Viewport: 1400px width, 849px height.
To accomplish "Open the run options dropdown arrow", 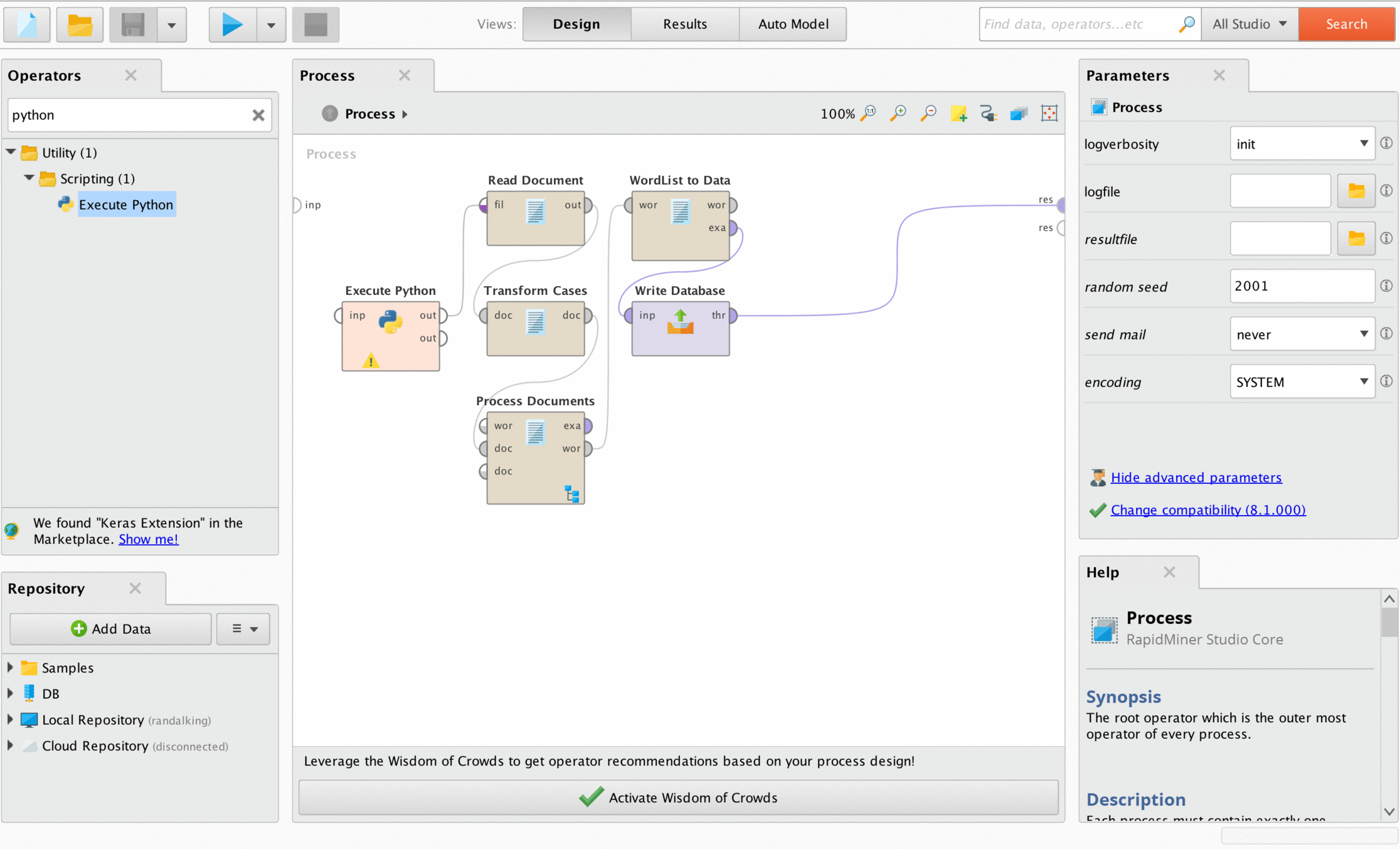I will pos(271,24).
